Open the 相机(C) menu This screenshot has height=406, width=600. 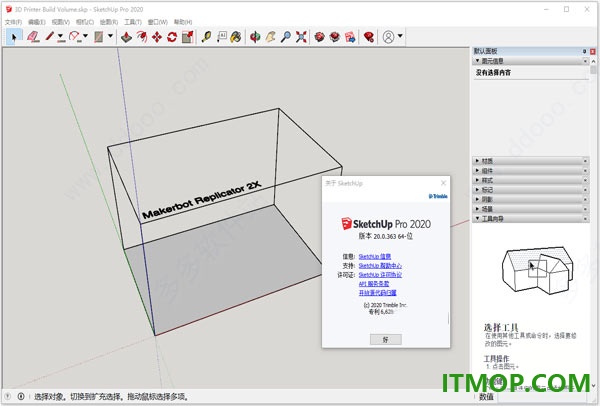[x=85, y=22]
